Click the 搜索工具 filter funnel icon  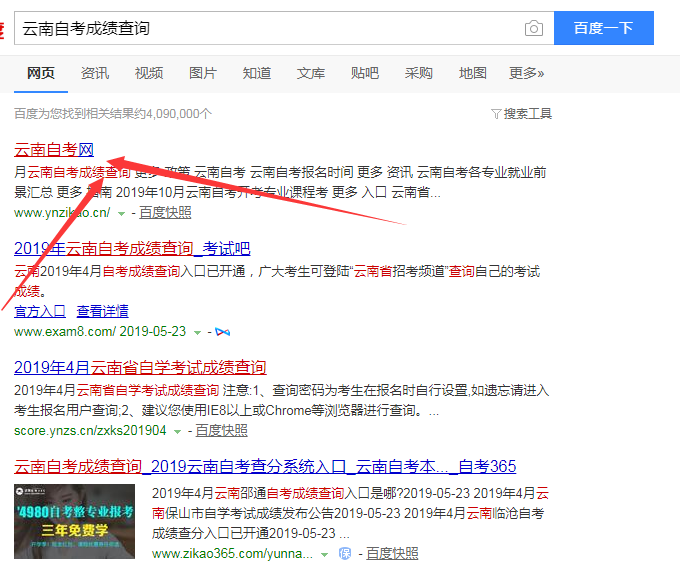[x=496, y=114]
